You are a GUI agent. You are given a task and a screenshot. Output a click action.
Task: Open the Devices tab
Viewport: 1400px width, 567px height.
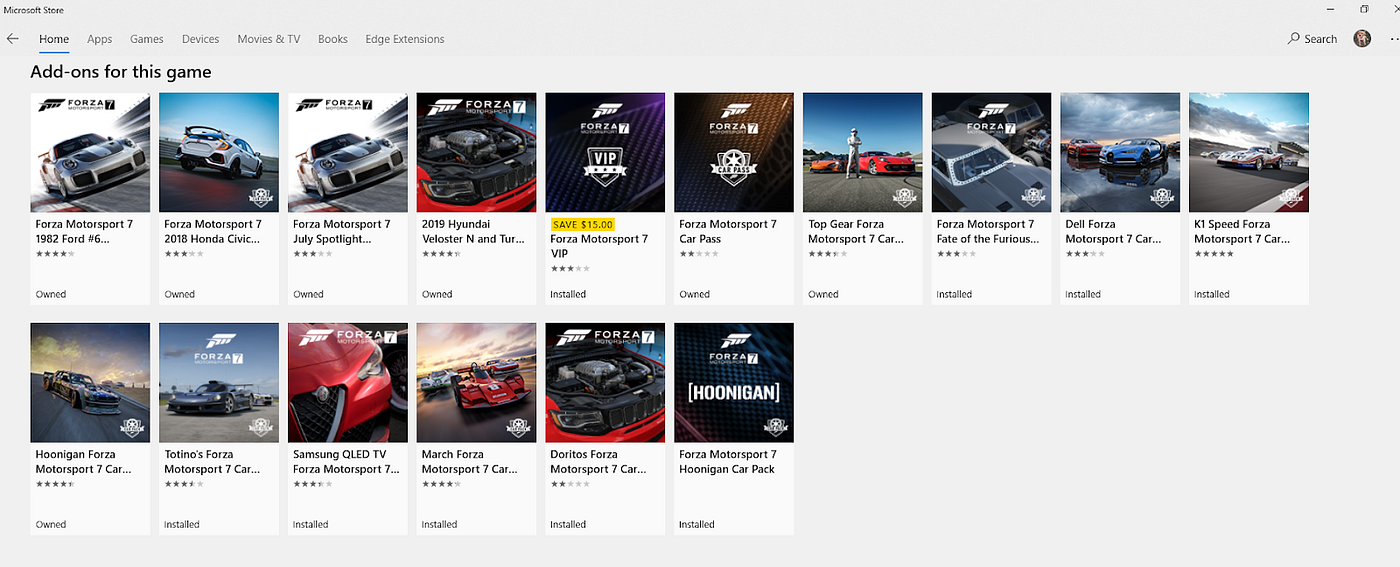click(x=201, y=39)
